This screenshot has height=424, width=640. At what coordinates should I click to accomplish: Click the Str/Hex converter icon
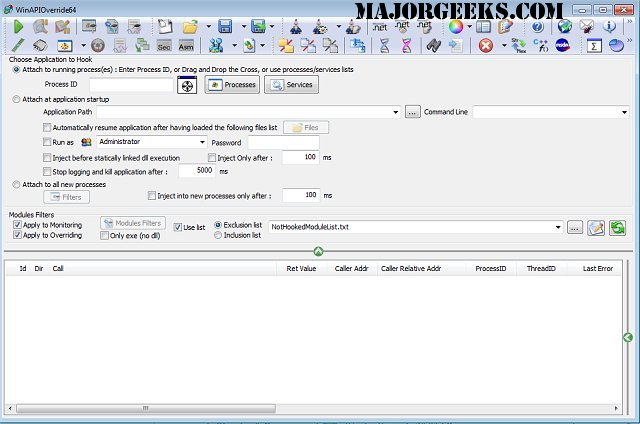[518, 45]
